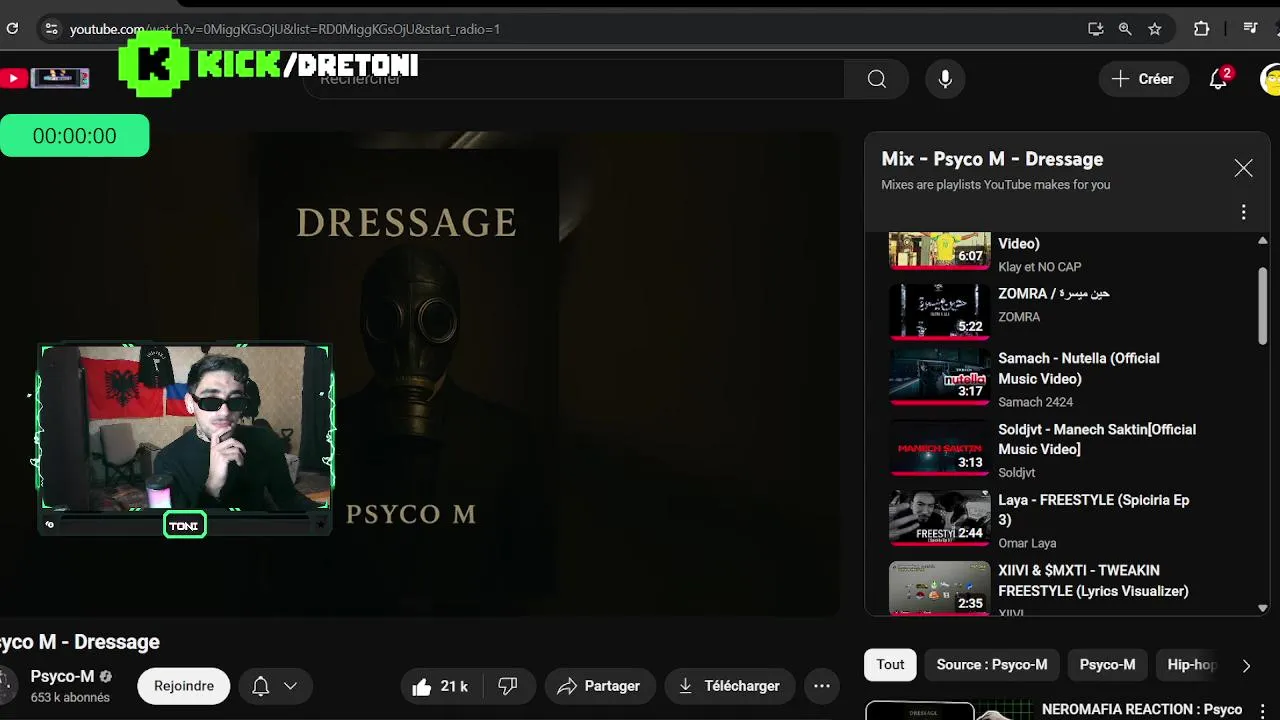Activate voice search microphone
1280x720 pixels.
tap(945, 79)
